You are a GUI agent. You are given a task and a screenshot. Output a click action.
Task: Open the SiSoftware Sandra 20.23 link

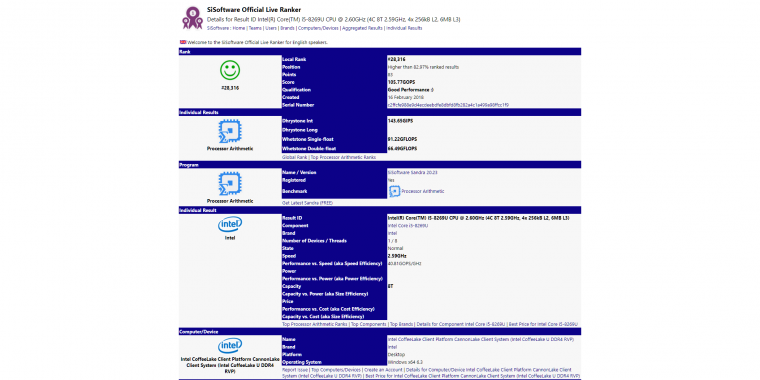(413, 172)
